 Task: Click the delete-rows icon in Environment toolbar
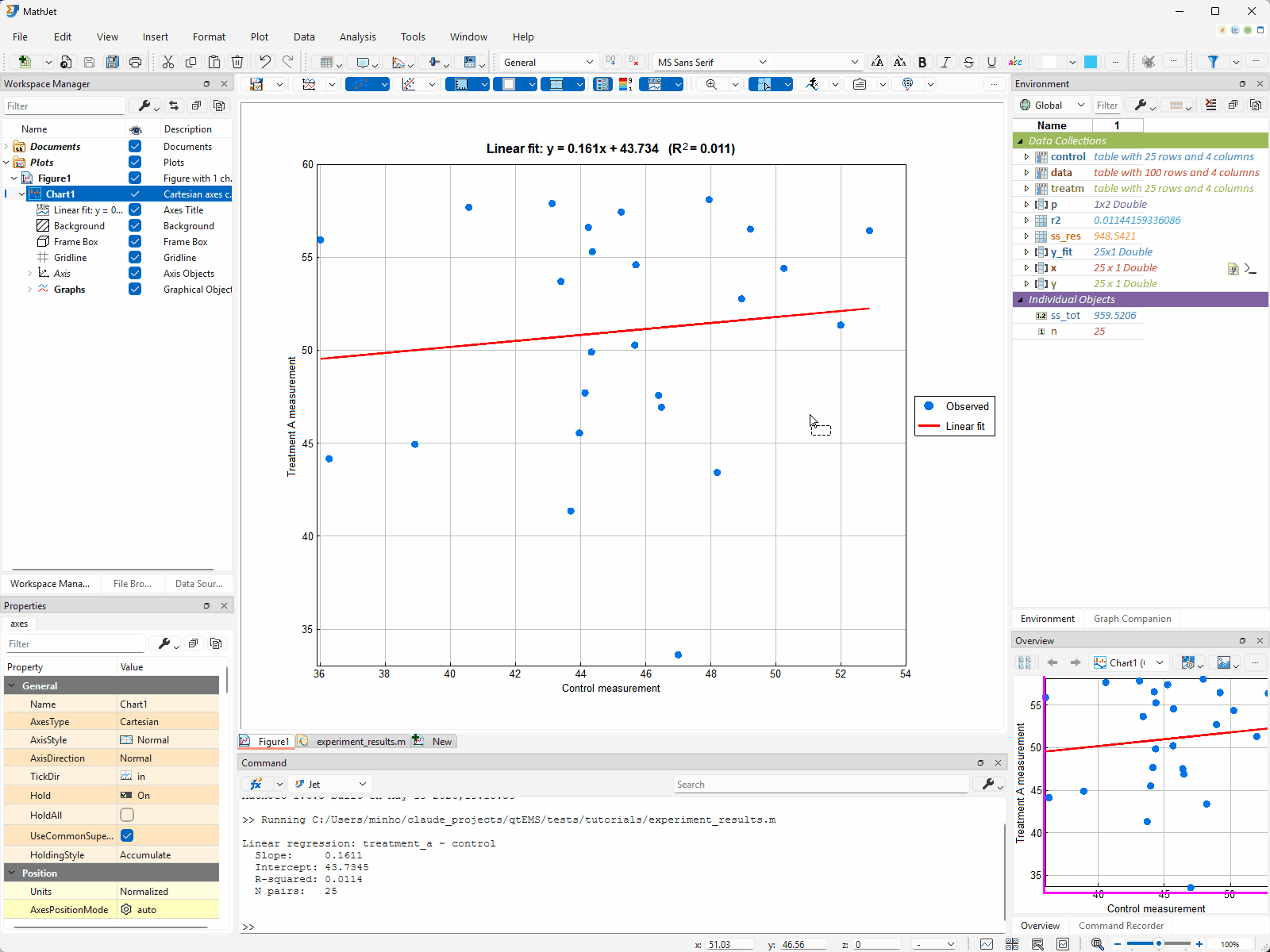pyautogui.click(x=1210, y=105)
